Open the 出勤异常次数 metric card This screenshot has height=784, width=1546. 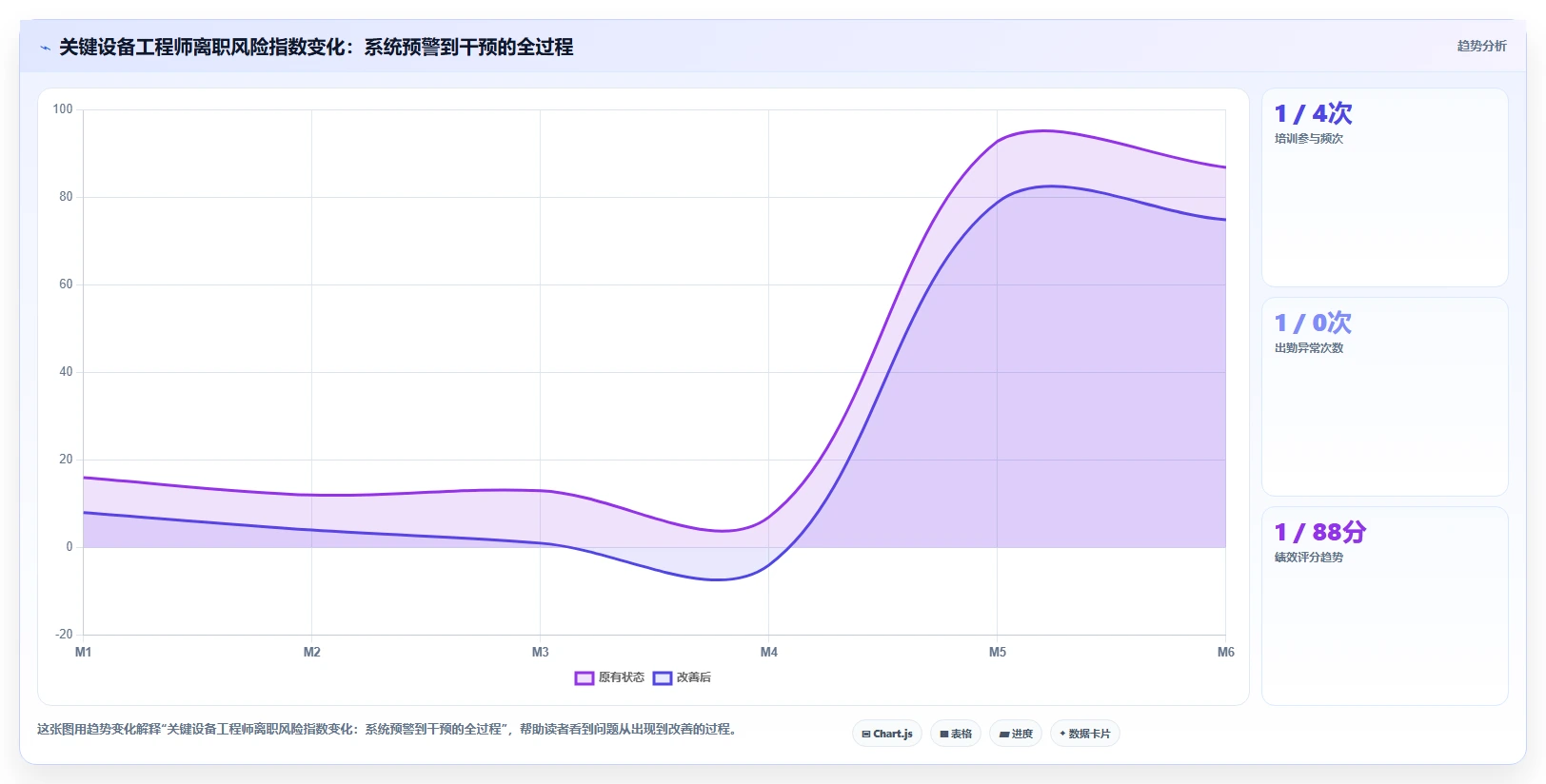pyautogui.click(x=1385, y=397)
